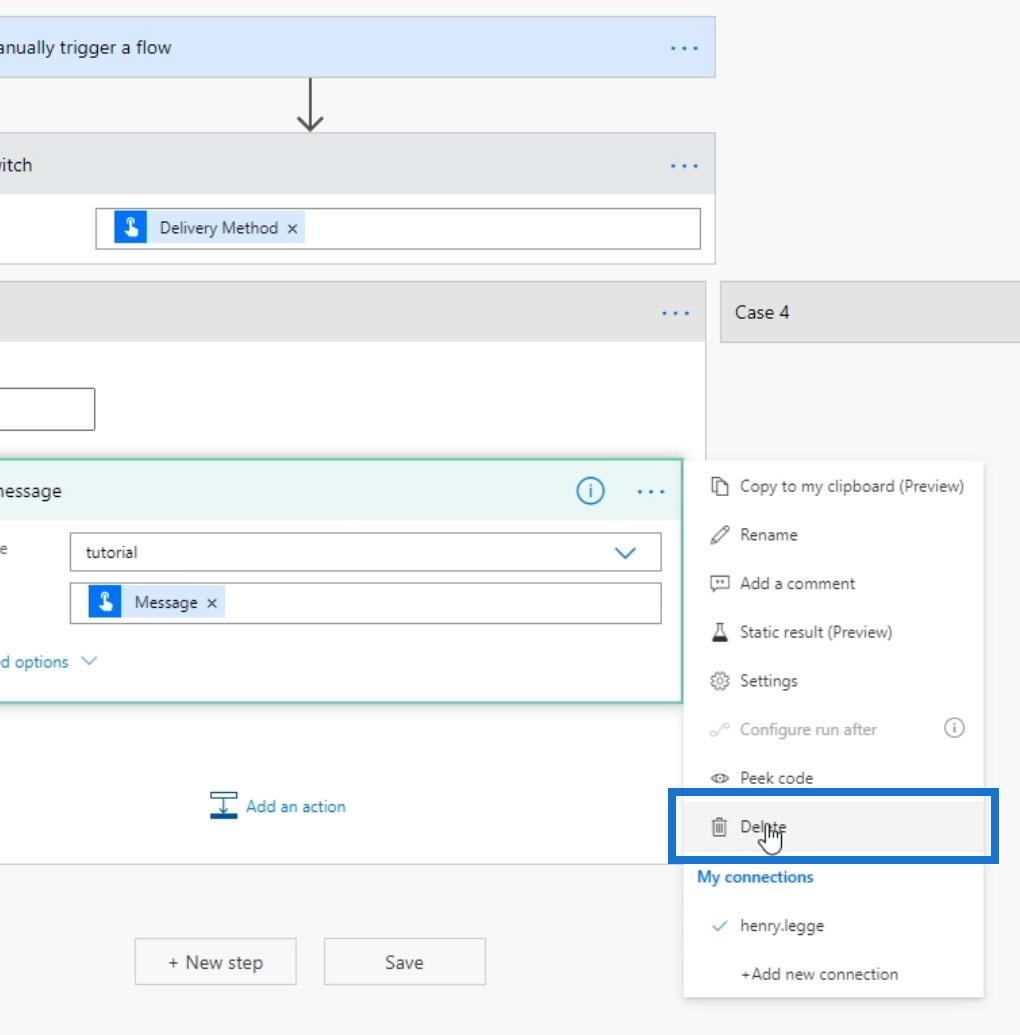Click the Add a comment icon
1020x1035 pixels.
(x=720, y=584)
